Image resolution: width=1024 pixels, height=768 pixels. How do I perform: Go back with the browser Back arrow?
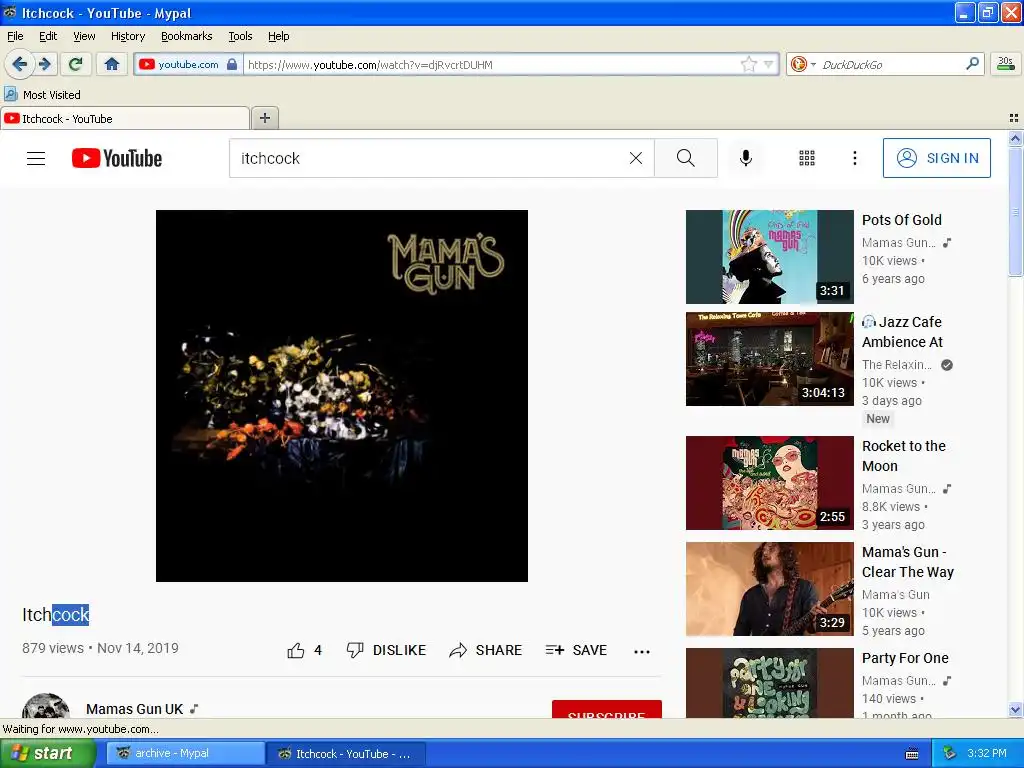(19, 64)
